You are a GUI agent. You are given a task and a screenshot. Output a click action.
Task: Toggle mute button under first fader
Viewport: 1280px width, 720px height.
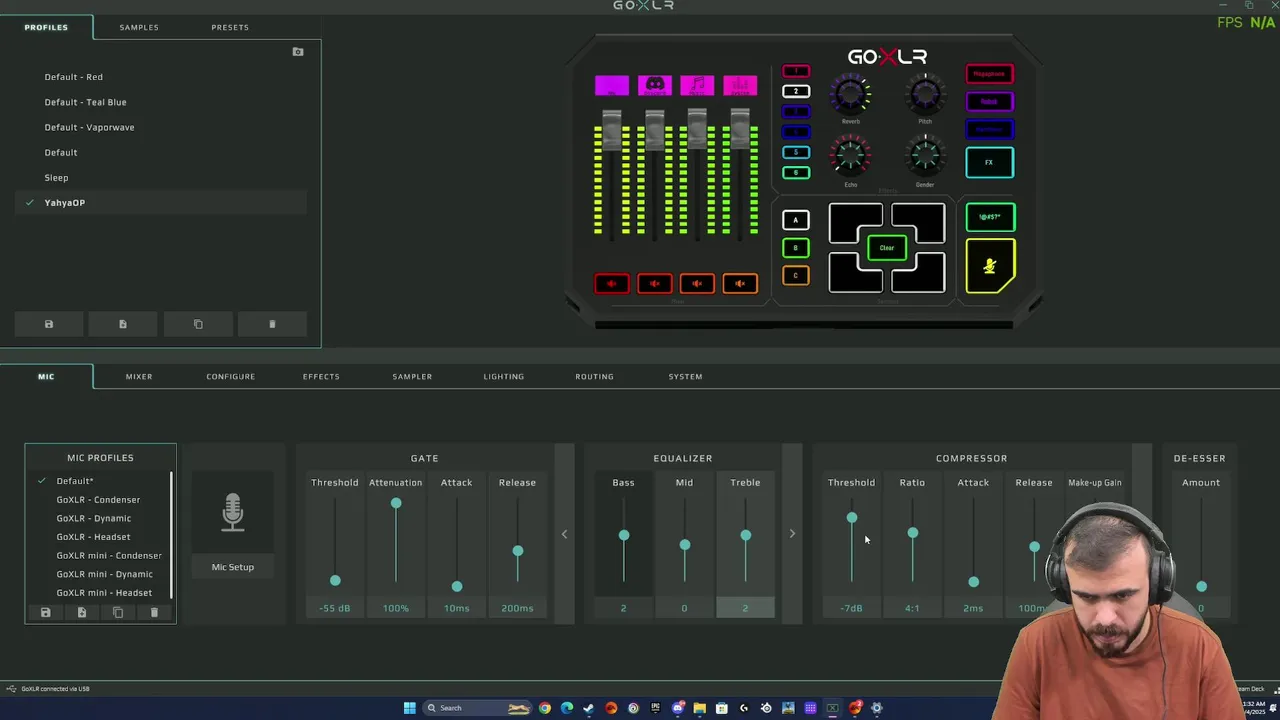click(x=612, y=284)
